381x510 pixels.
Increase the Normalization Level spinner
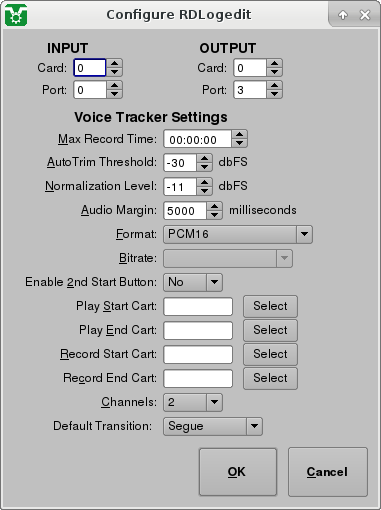[x=204, y=182]
